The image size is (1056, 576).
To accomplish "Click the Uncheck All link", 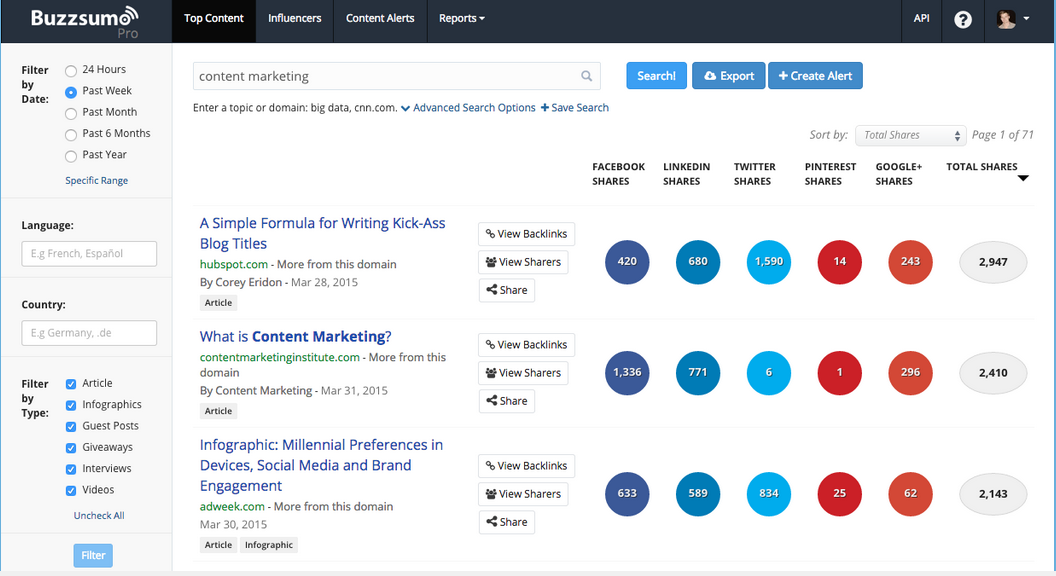I will tap(99, 515).
